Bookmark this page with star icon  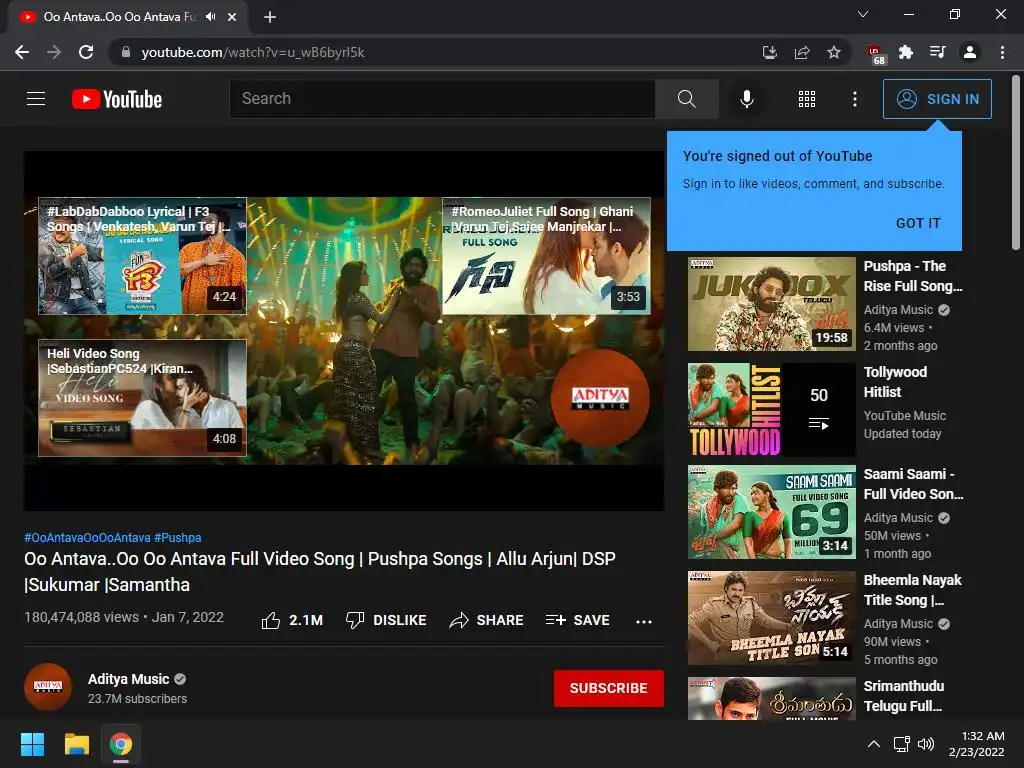[x=834, y=52]
